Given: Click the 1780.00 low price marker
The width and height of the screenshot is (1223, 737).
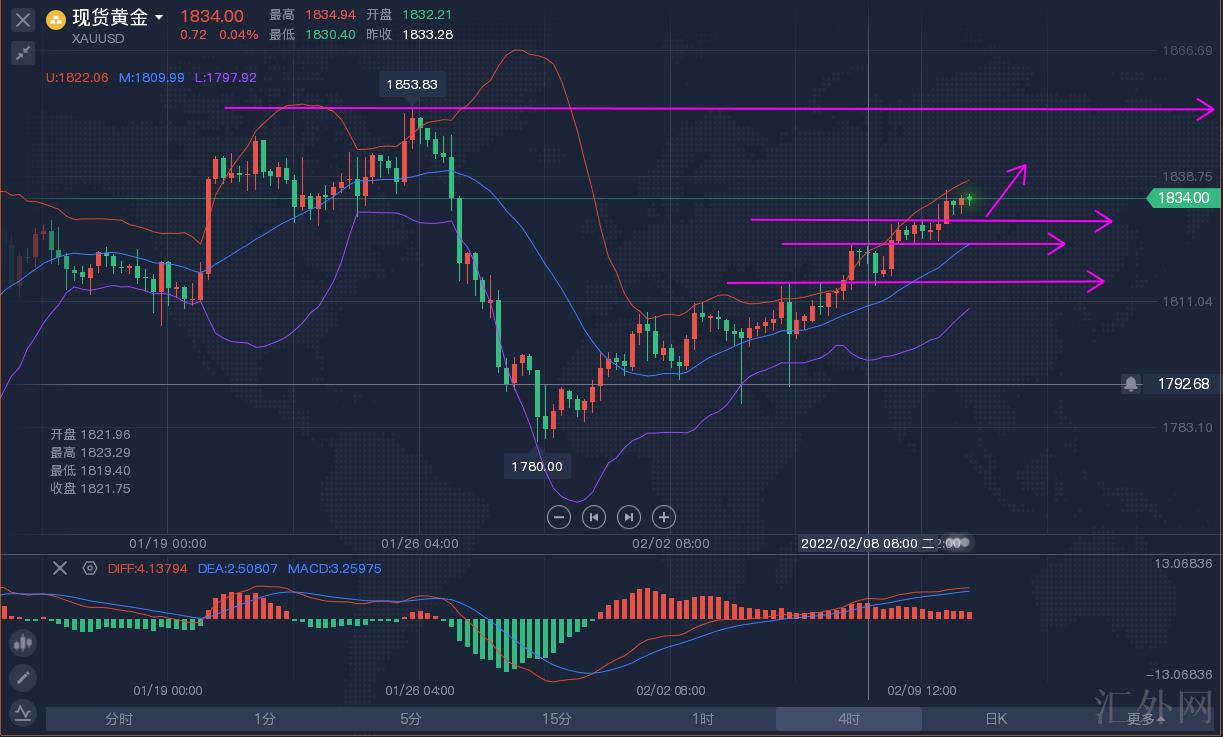Looking at the screenshot, I should click(x=536, y=466).
